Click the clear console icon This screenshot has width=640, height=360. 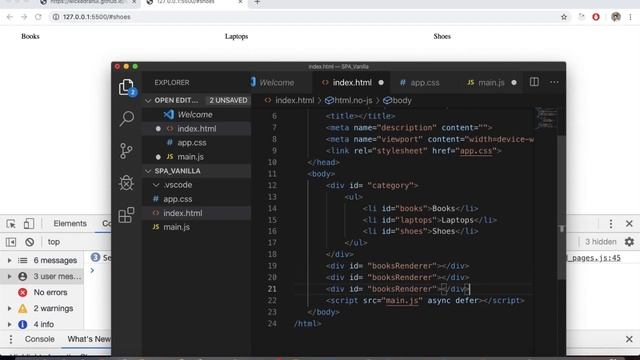click(29, 242)
